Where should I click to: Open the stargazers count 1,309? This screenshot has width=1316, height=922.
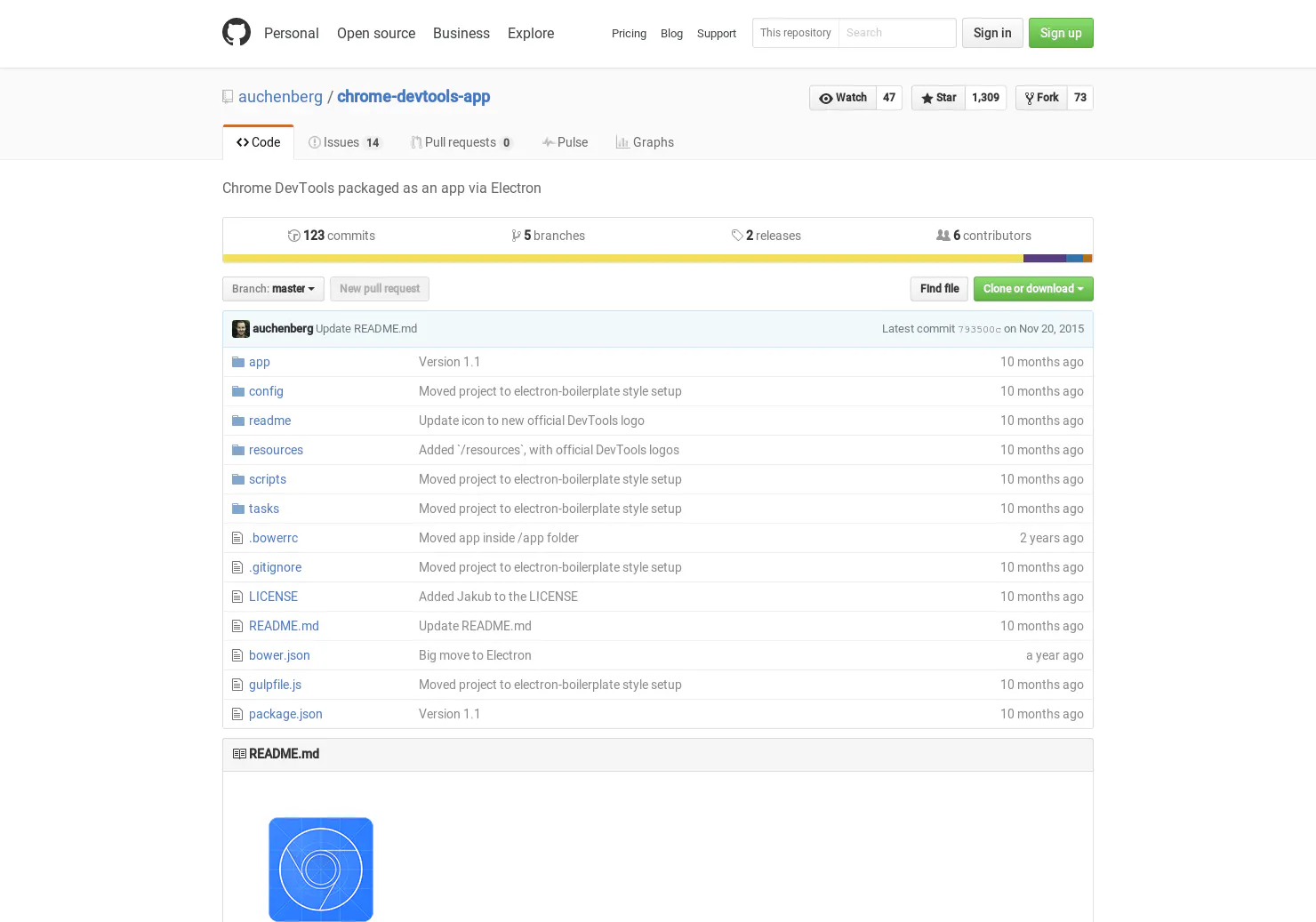[x=985, y=98]
